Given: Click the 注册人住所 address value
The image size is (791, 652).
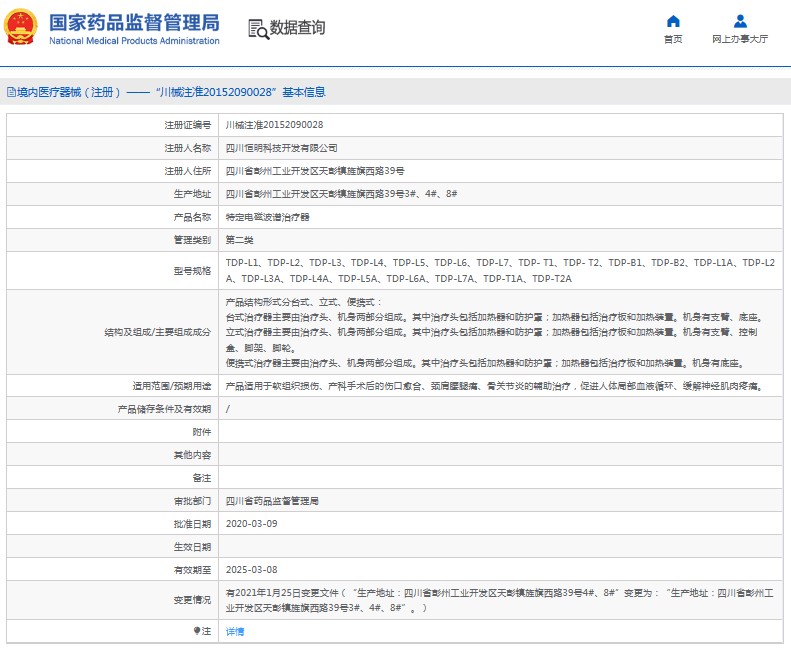Looking at the screenshot, I should click(x=315, y=171).
